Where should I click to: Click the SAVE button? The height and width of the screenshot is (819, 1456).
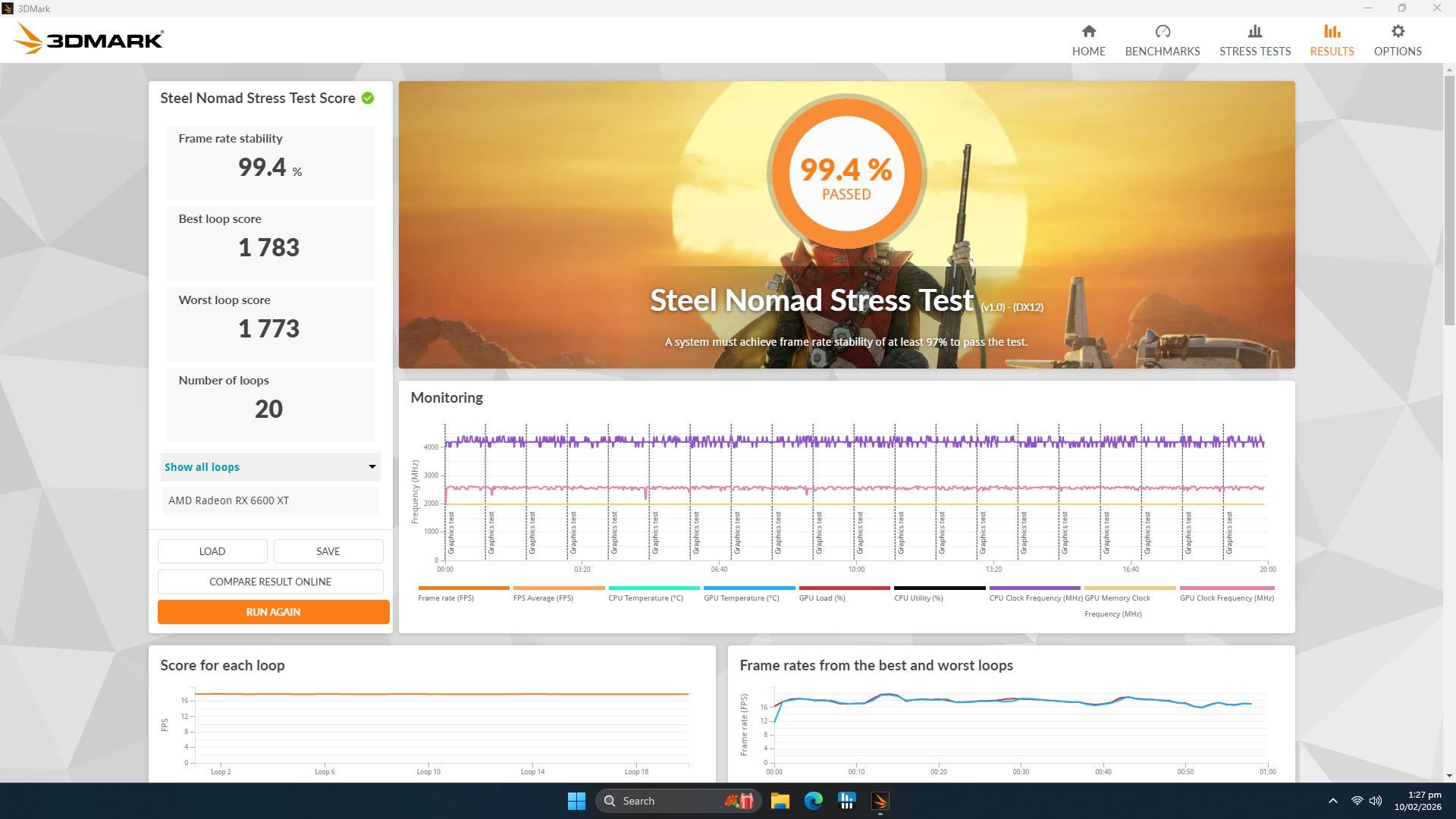(328, 551)
